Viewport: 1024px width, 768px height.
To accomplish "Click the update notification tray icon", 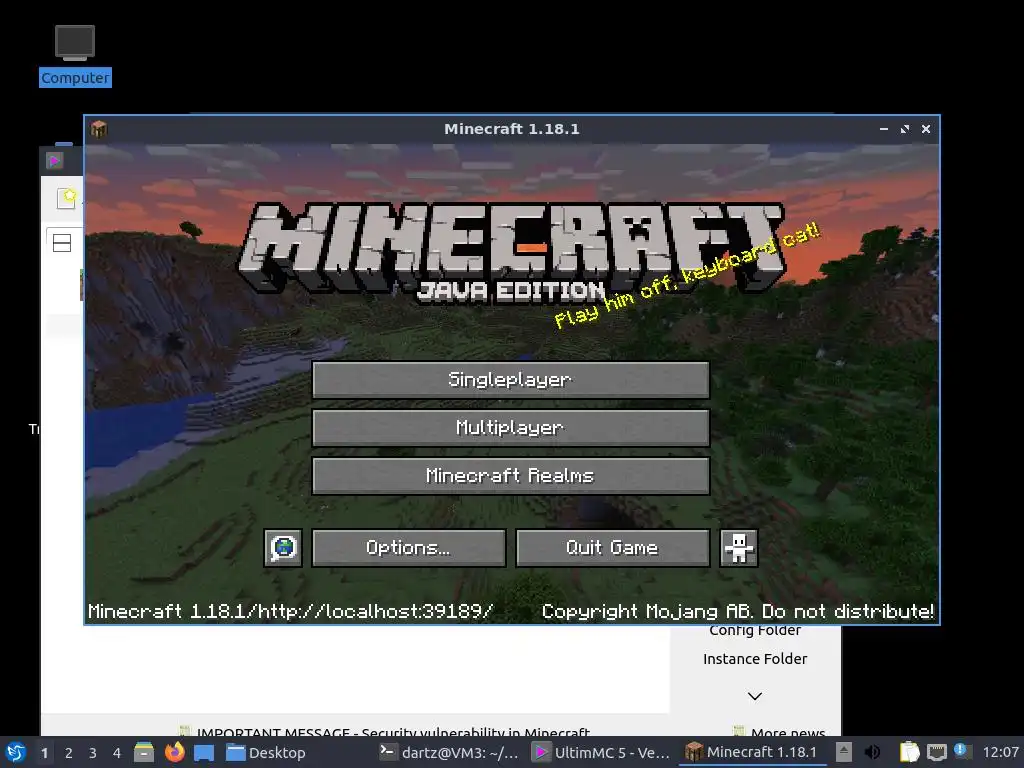I will [962, 751].
